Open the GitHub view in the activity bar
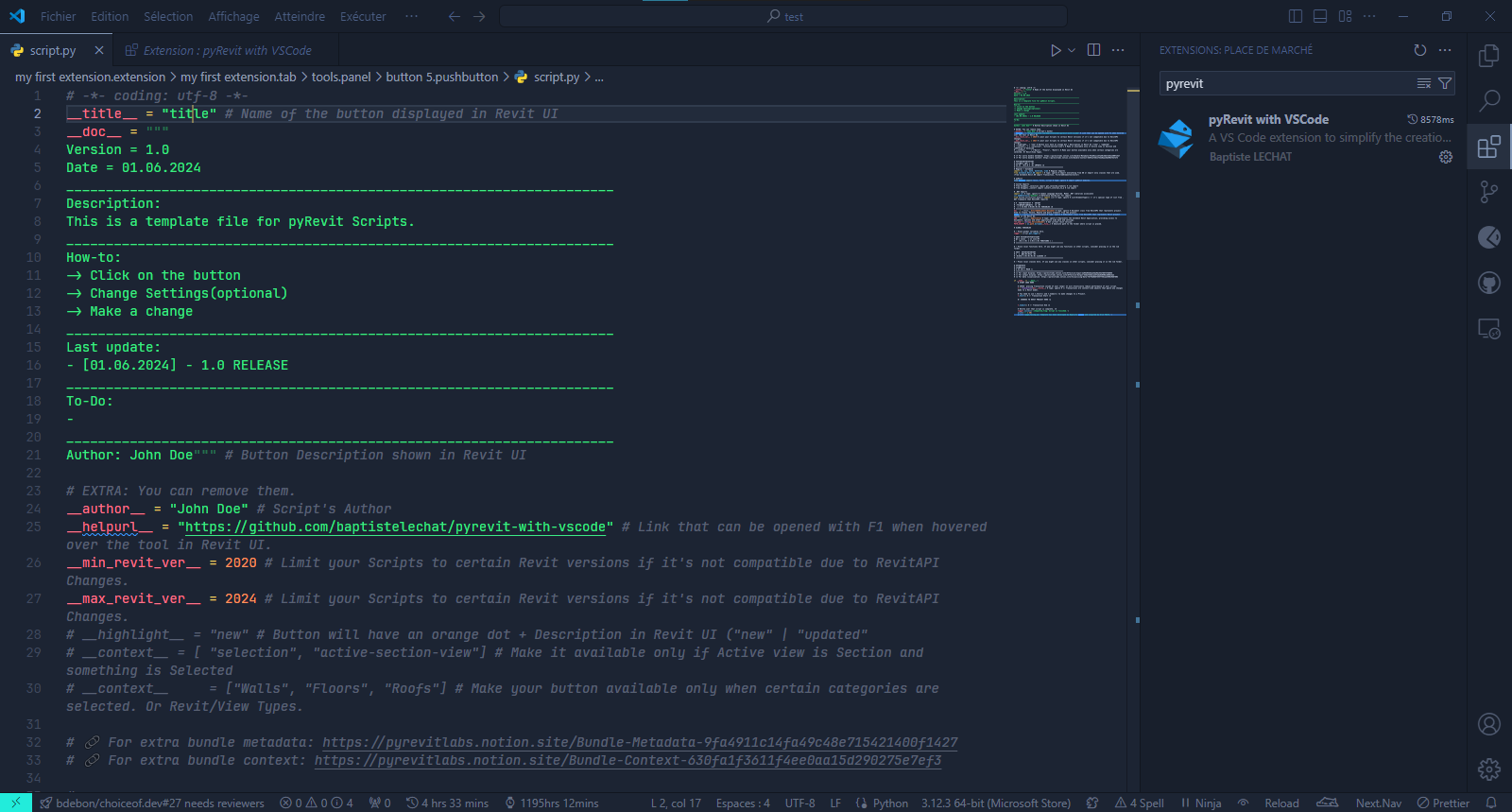The height and width of the screenshot is (812, 1512). (1489, 283)
